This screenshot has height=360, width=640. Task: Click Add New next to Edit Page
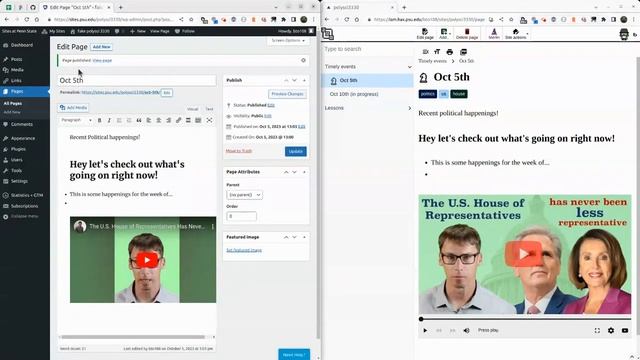[x=102, y=47]
